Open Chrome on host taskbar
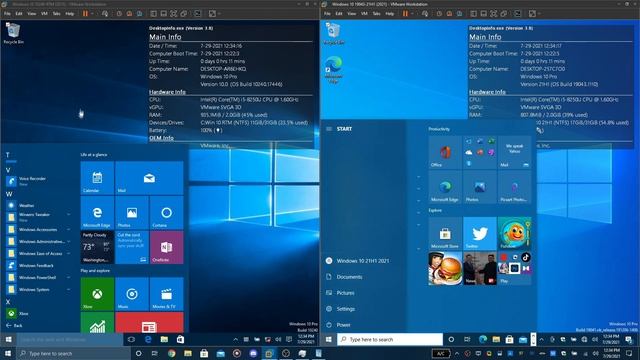The height and width of the screenshot is (360, 640). (172, 353)
